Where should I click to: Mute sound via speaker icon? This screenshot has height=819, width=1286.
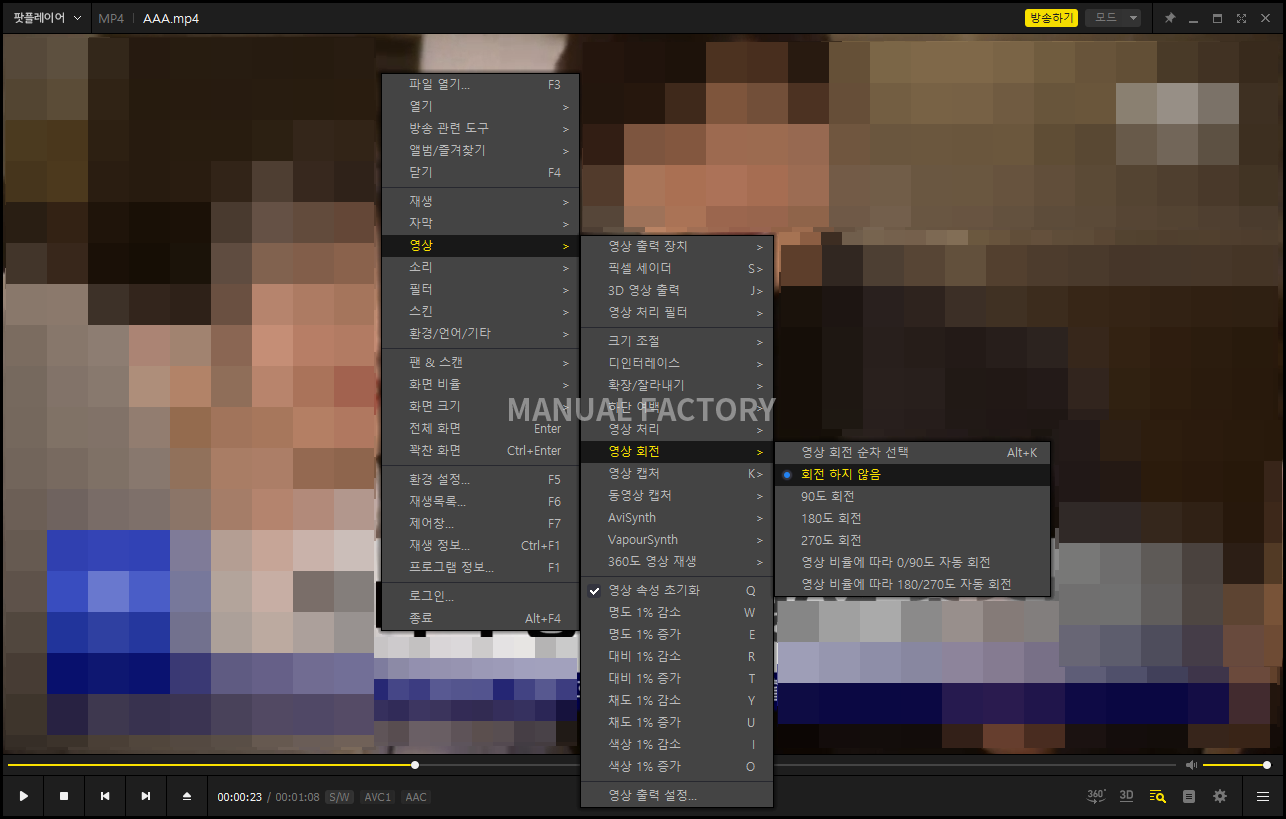point(1191,765)
